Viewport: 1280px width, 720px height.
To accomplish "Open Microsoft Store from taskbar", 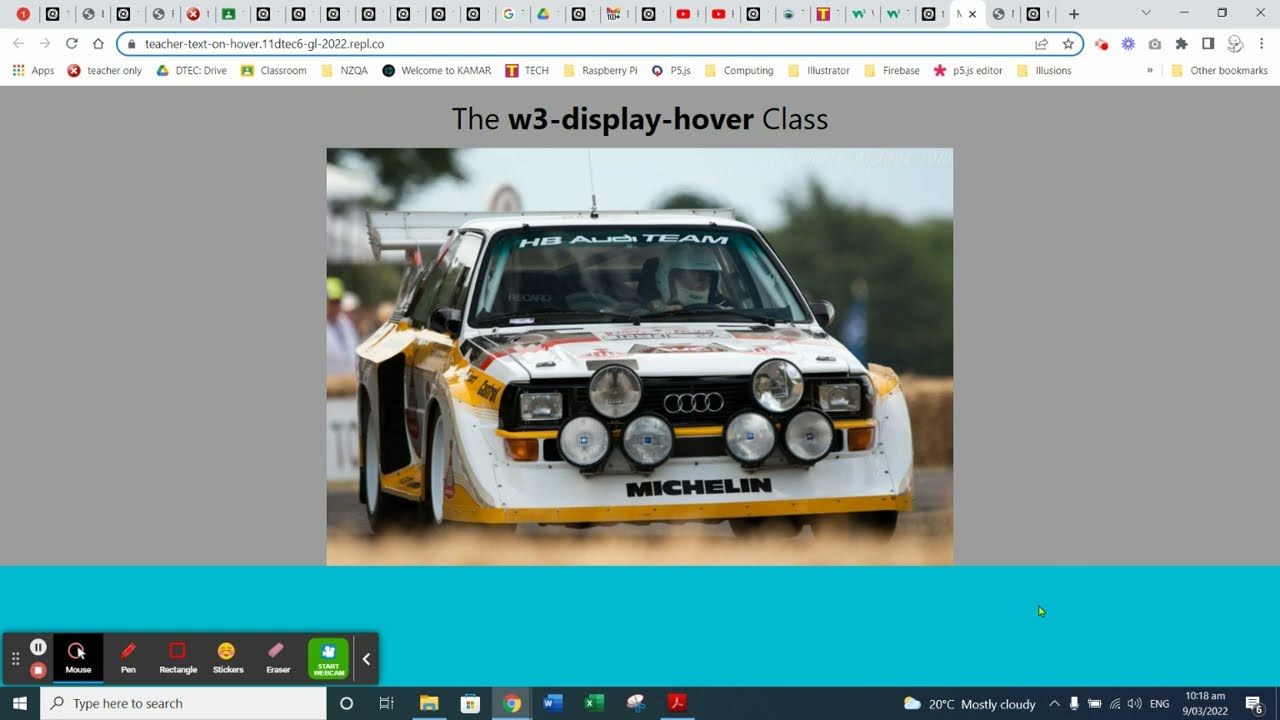I will [470, 703].
